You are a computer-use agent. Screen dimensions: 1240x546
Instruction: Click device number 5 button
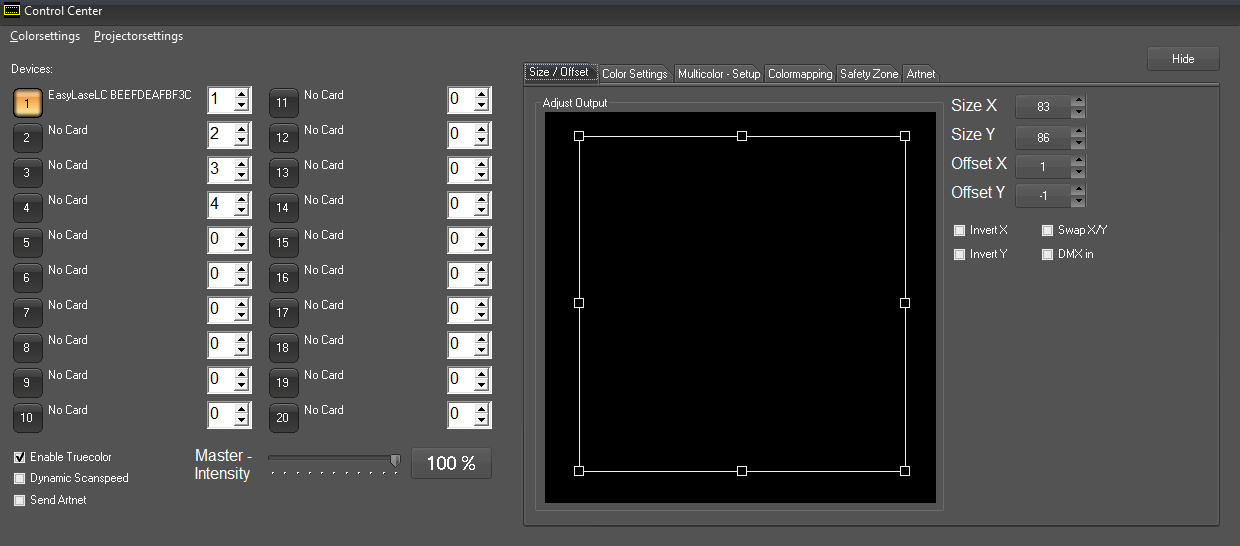coord(27,242)
